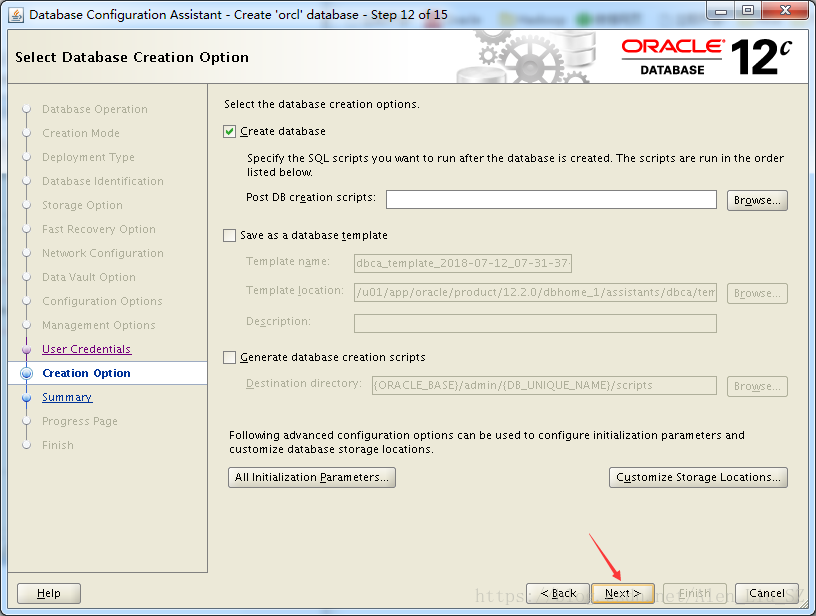Proceed with the Next button

pos(622,593)
